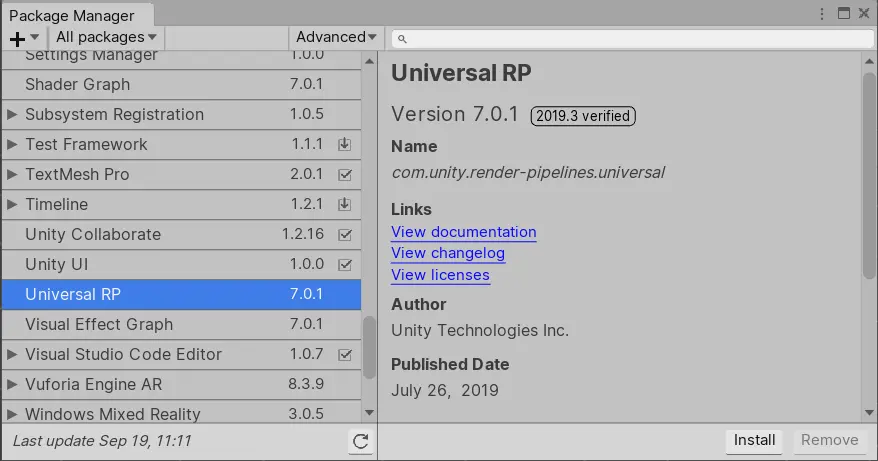
Task: Click the checkmark for Visual Studio Code Editor
Action: tap(345, 355)
